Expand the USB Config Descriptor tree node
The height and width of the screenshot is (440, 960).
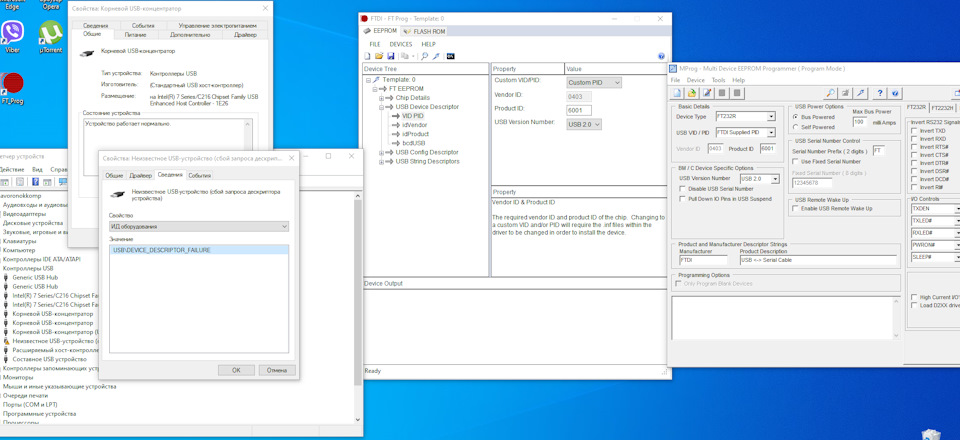click(381, 152)
